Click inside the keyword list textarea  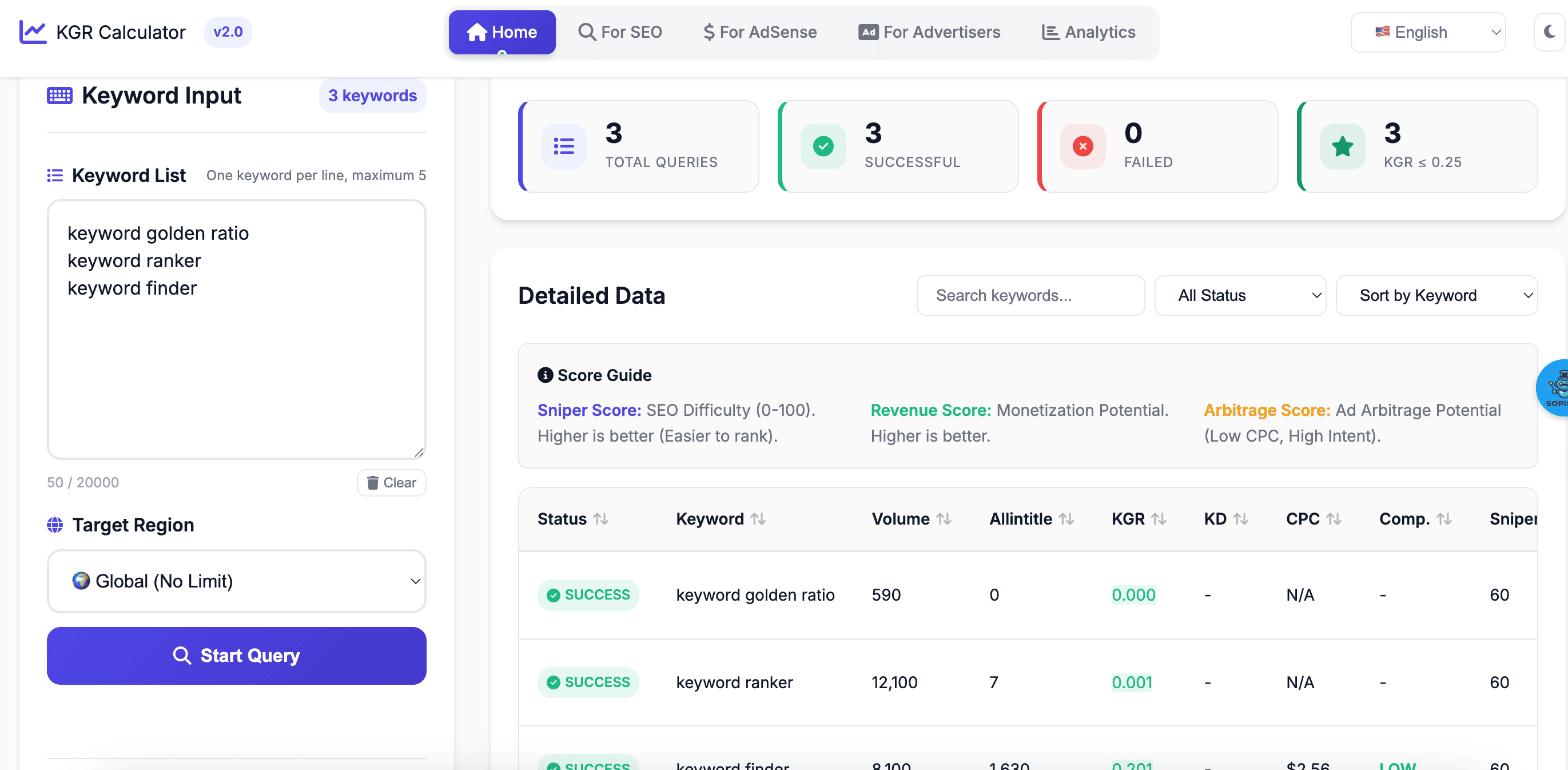click(x=236, y=365)
